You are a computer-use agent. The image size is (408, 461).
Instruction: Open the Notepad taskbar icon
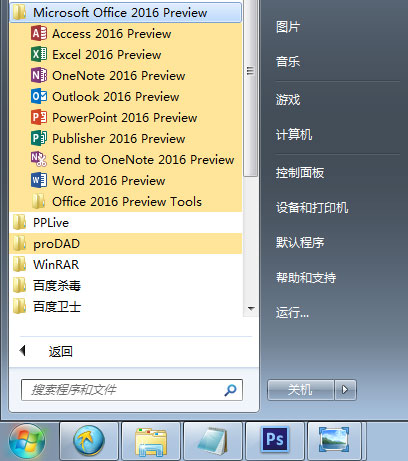[213, 441]
